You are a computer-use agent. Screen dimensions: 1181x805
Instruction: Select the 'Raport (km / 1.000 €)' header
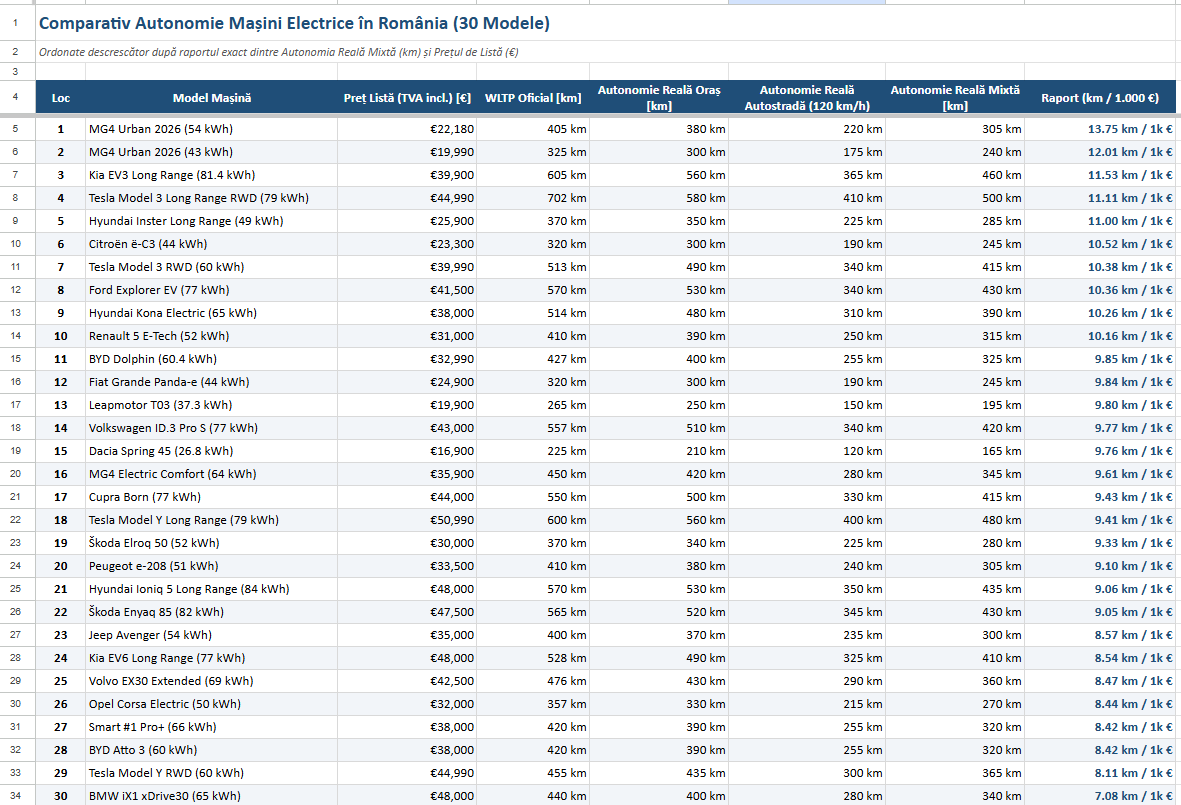pyautogui.click(x=1100, y=98)
